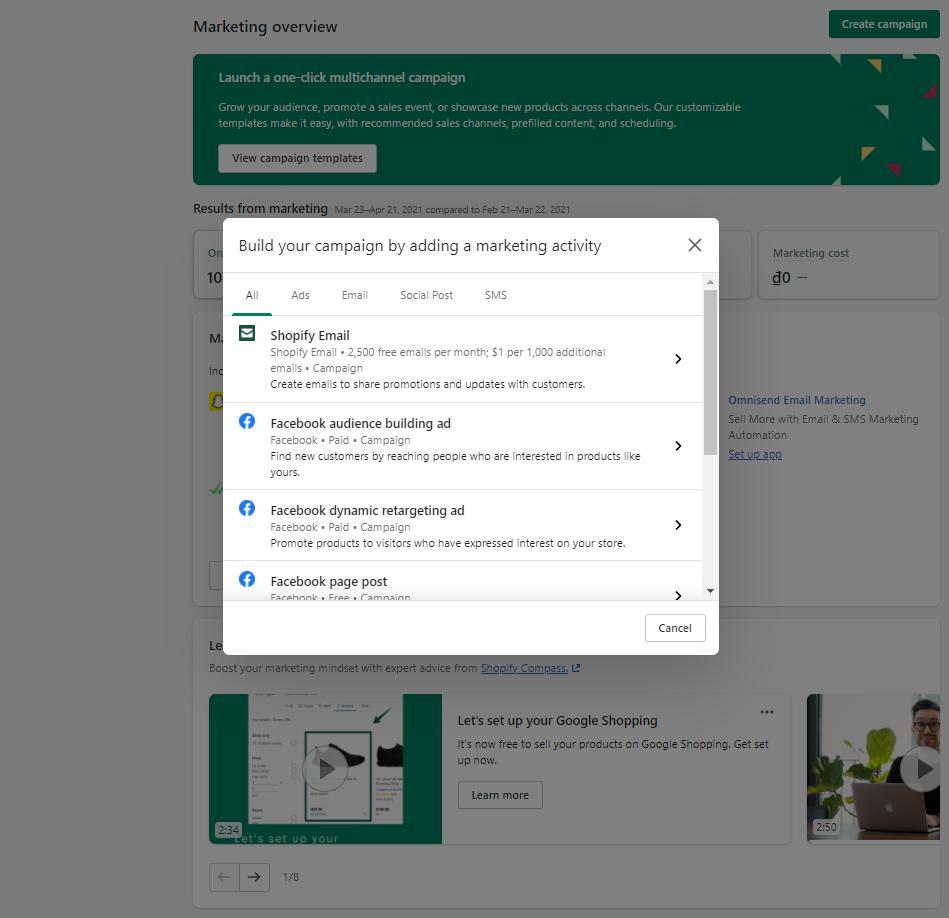Click the dialog scrollbar thumb
949x918 pixels.
(711, 372)
